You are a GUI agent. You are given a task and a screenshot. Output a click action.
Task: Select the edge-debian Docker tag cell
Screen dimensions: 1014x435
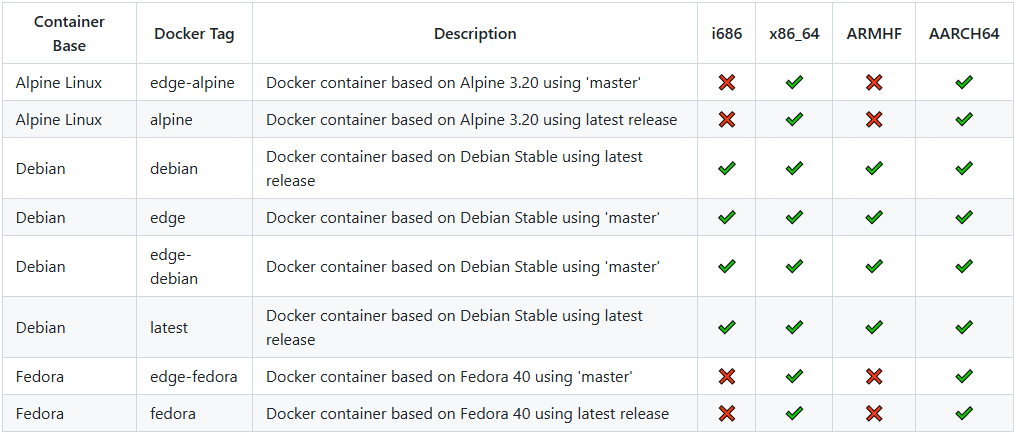click(x=174, y=267)
